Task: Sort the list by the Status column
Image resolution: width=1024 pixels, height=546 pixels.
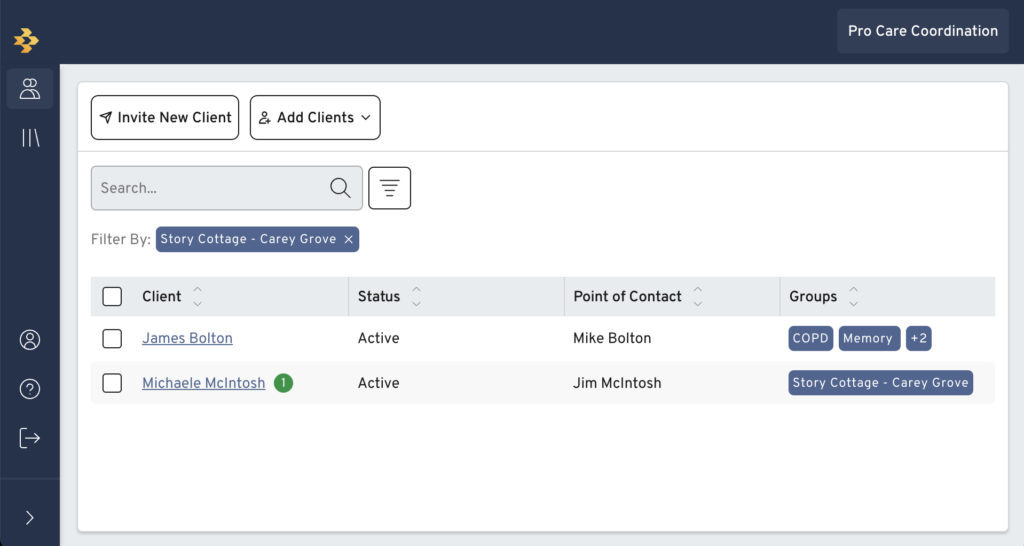Action: click(x=416, y=297)
